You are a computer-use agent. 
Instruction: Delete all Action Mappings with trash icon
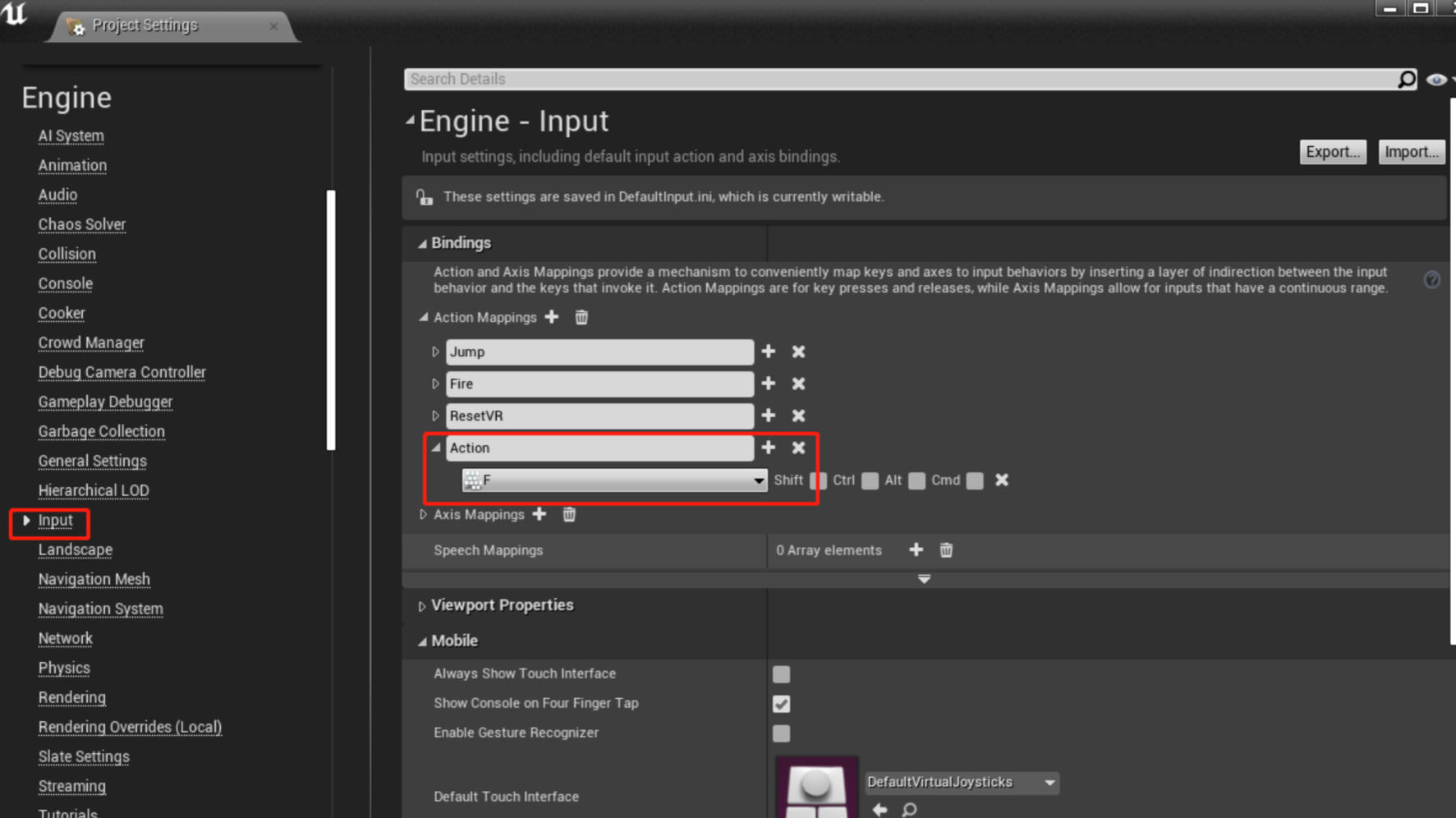pos(581,317)
